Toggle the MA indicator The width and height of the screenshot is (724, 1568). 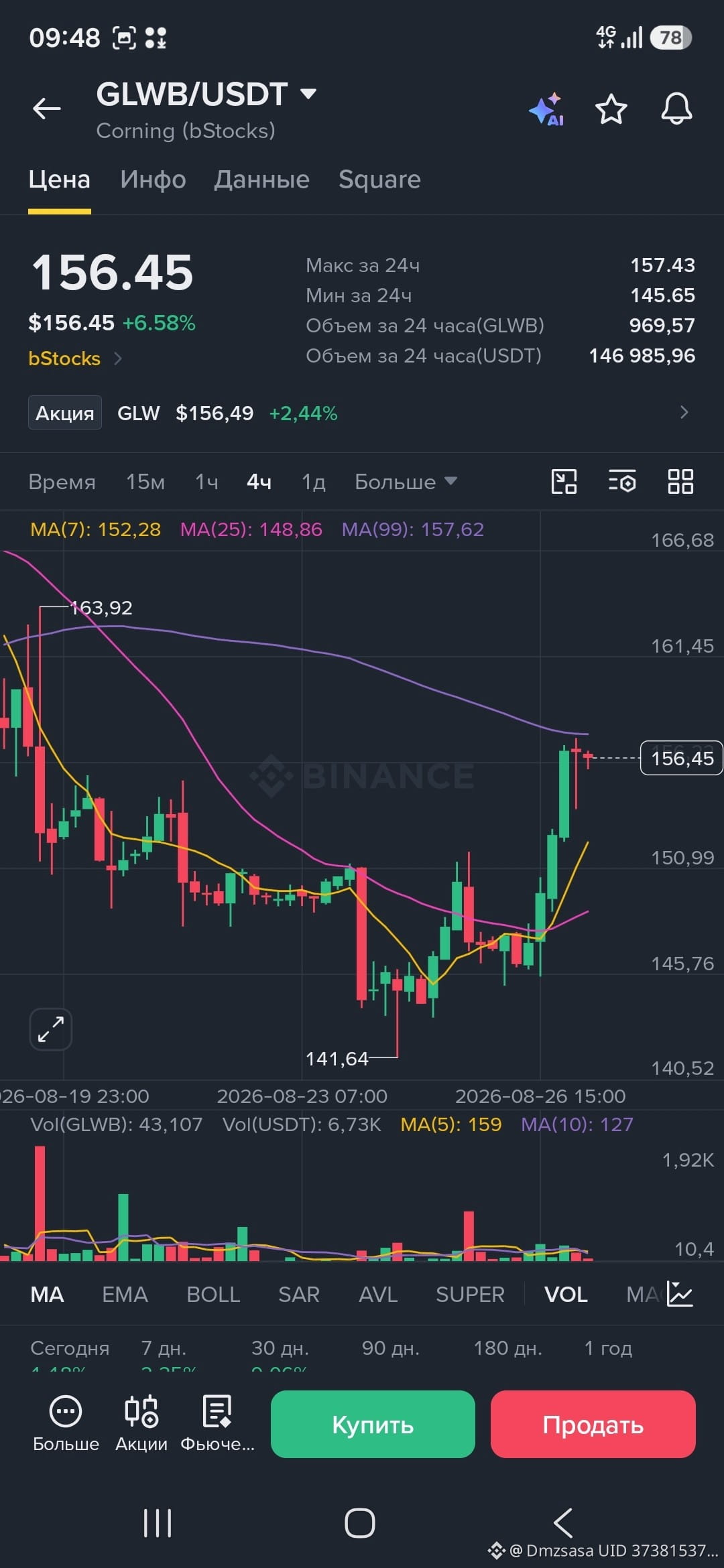click(x=47, y=1295)
